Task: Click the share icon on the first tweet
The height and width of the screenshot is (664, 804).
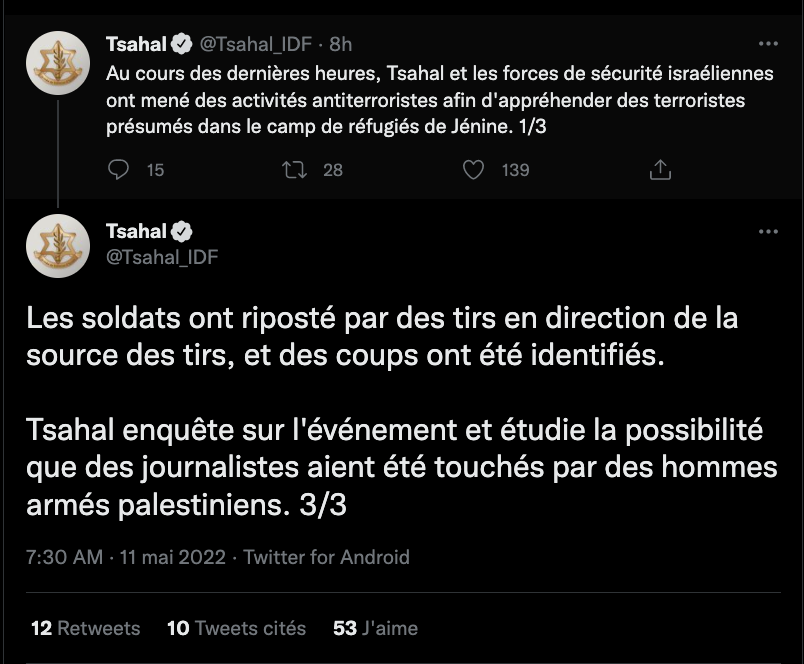Action: pyautogui.click(x=660, y=170)
